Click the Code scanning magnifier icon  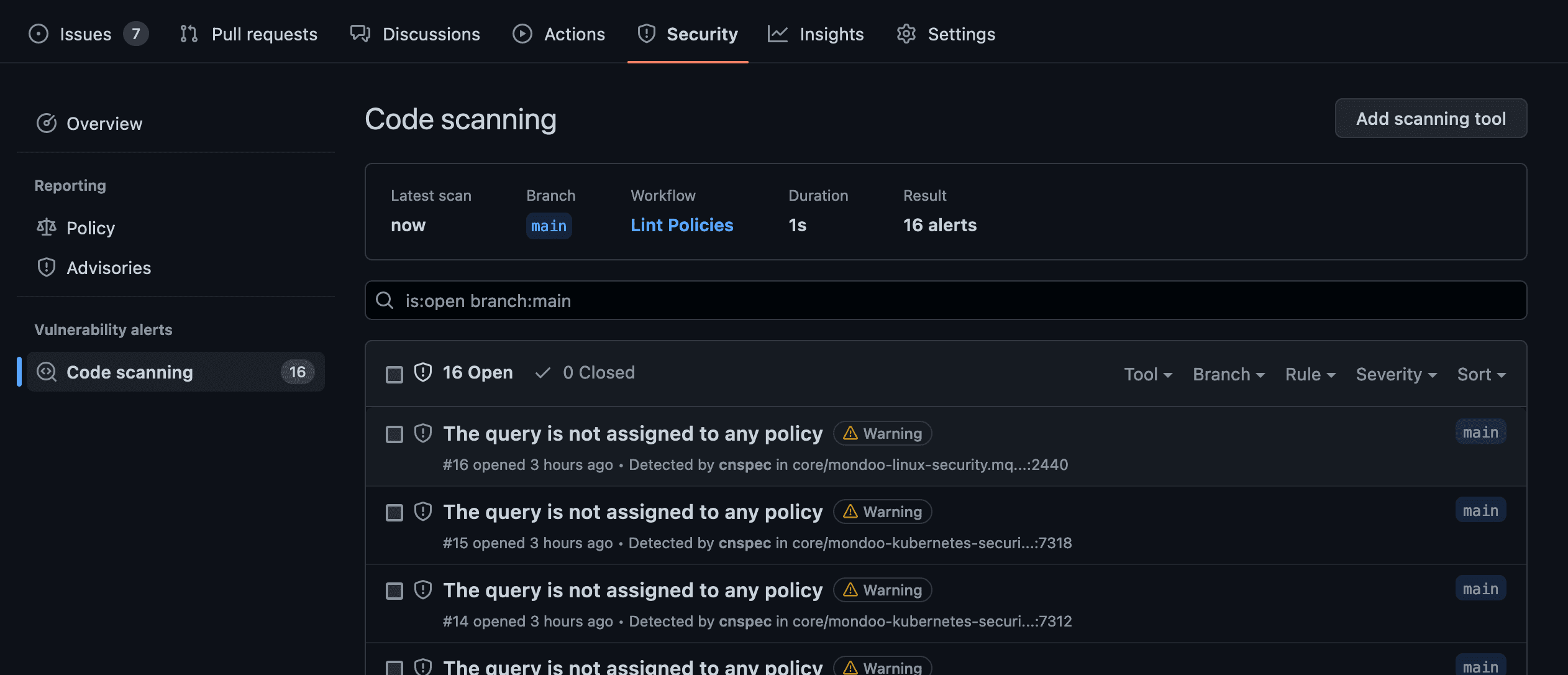point(47,372)
